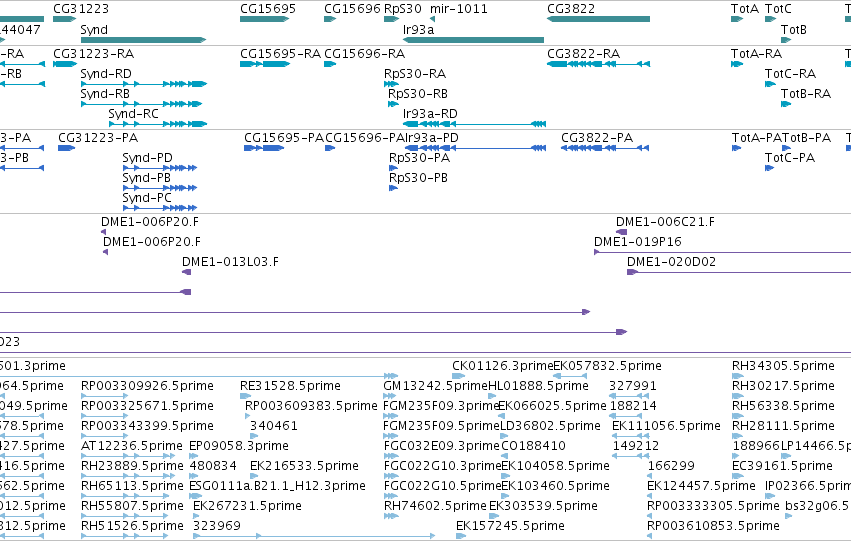Click the EC39161.5prime EST label
Image resolution: width=851 pixels, height=541 pixels.
click(782, 466)
